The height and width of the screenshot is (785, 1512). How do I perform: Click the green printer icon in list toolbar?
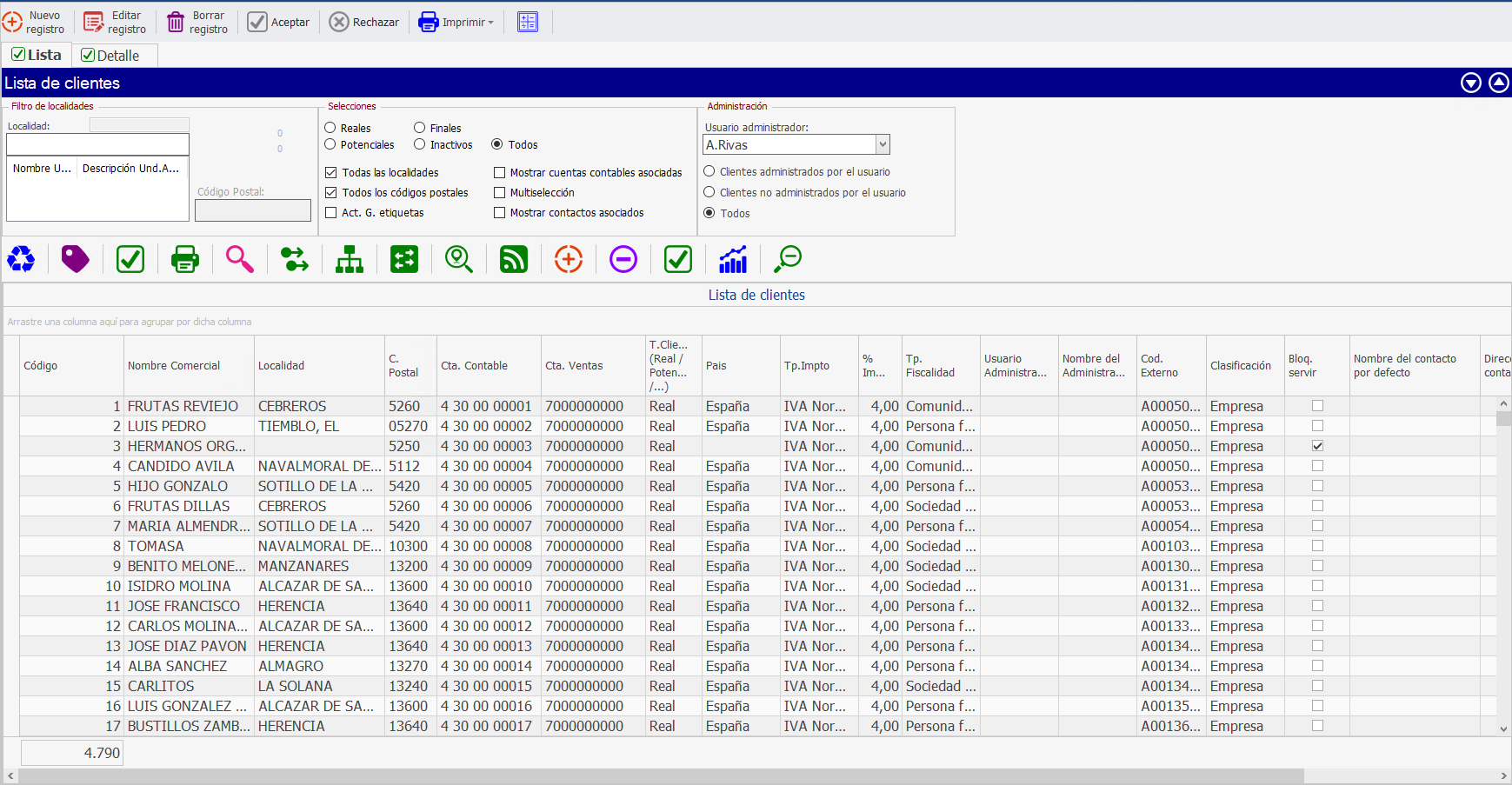(x=185, y=259)
